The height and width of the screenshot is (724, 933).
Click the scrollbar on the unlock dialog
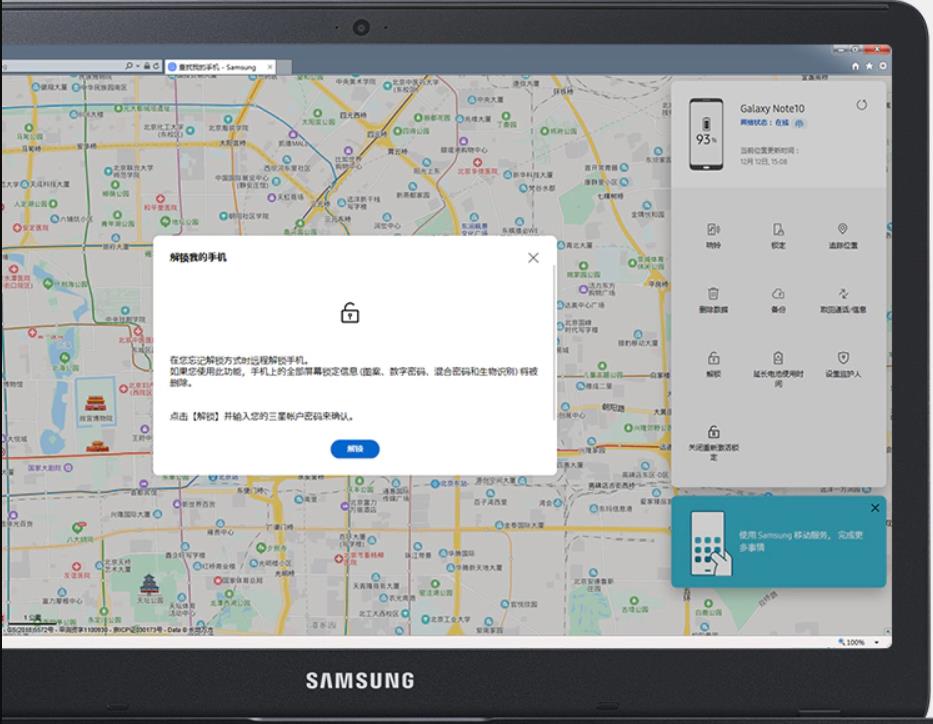point(555,342)
